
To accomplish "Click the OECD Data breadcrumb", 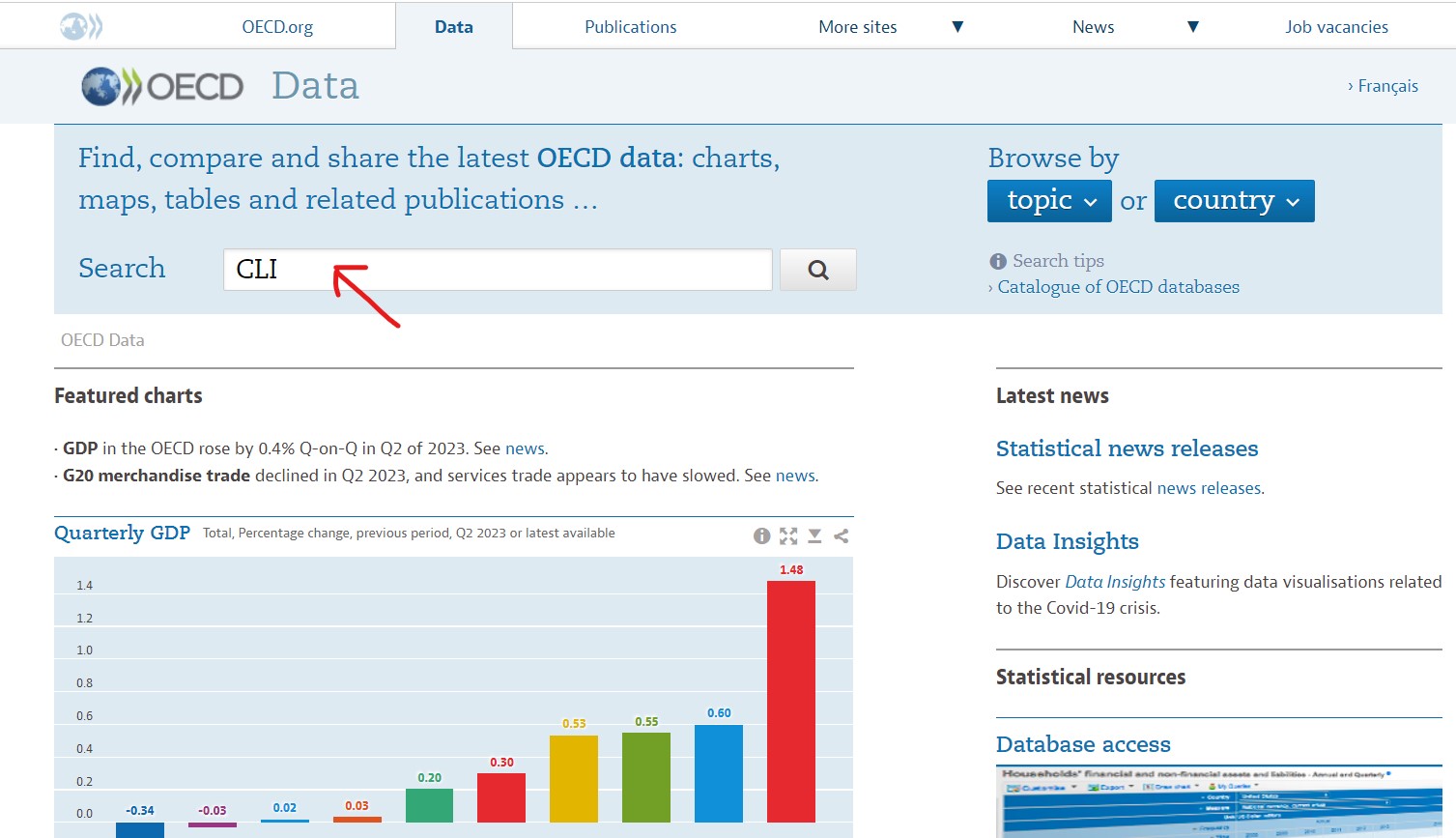I will (102, 340).
